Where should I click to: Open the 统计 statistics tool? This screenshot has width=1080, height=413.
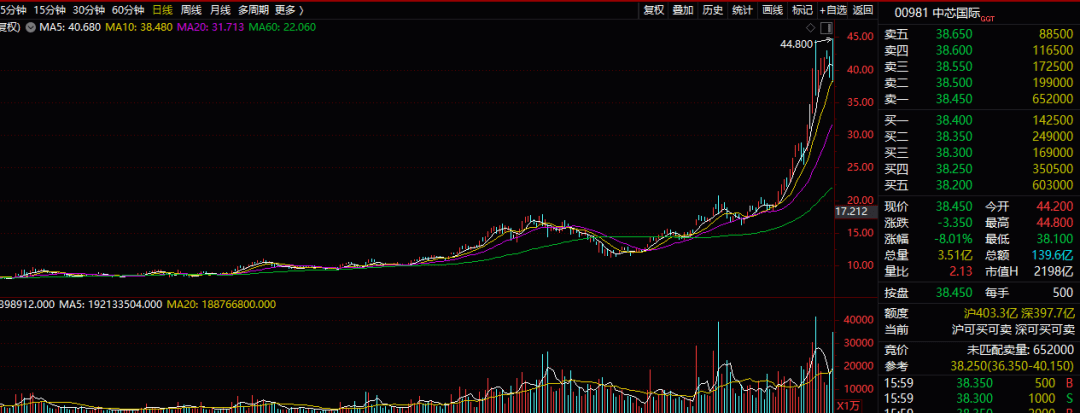click(742, 10)
